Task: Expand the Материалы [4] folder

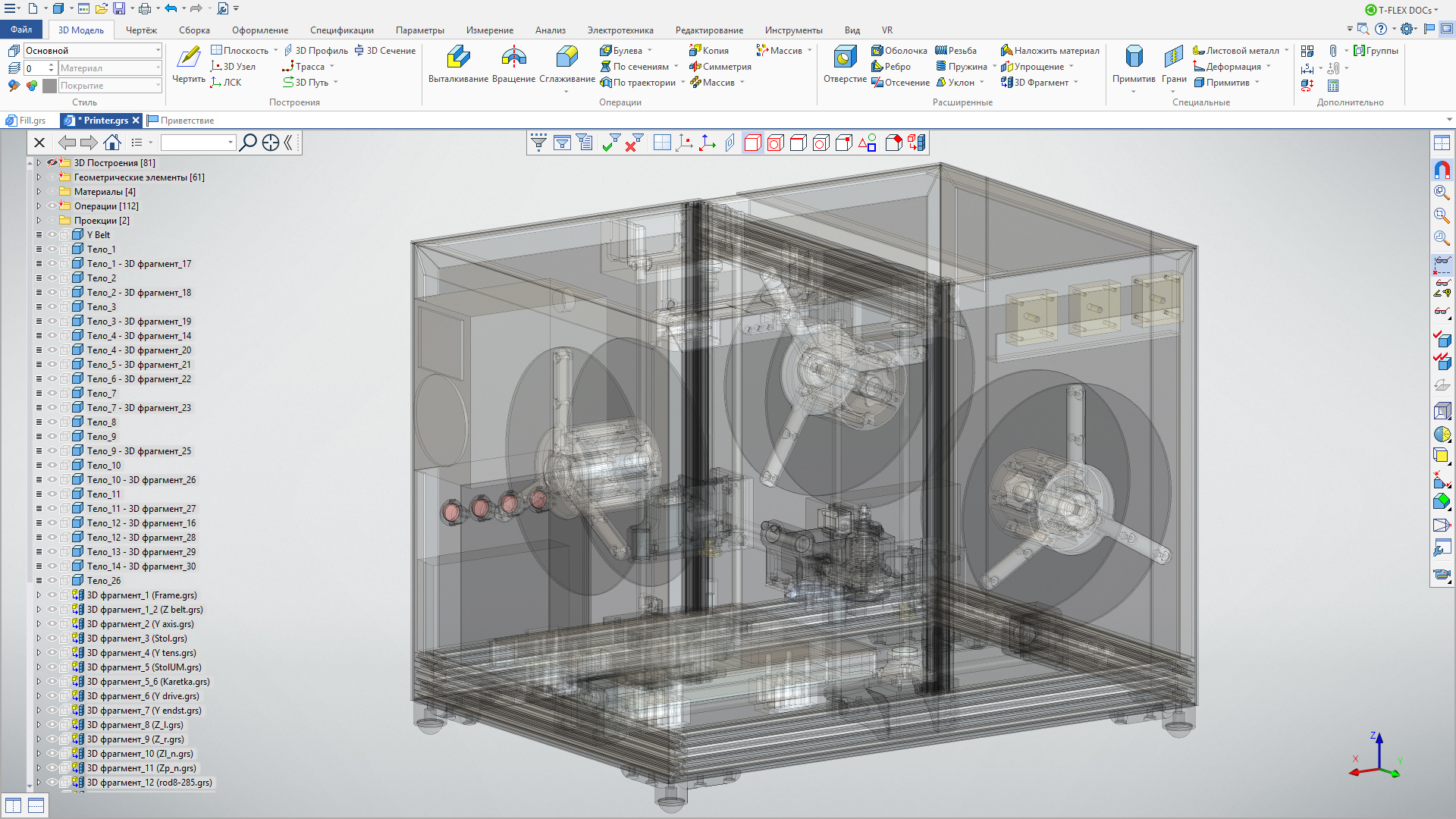Action: 39,192
